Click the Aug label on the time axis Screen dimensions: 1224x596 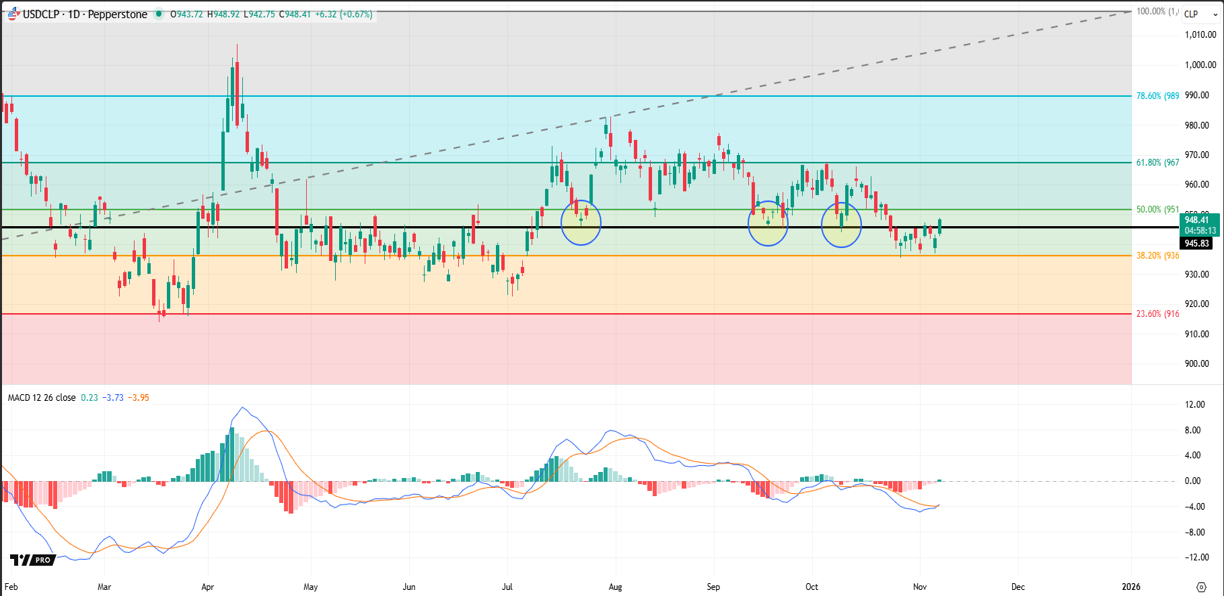click(615, 587)
